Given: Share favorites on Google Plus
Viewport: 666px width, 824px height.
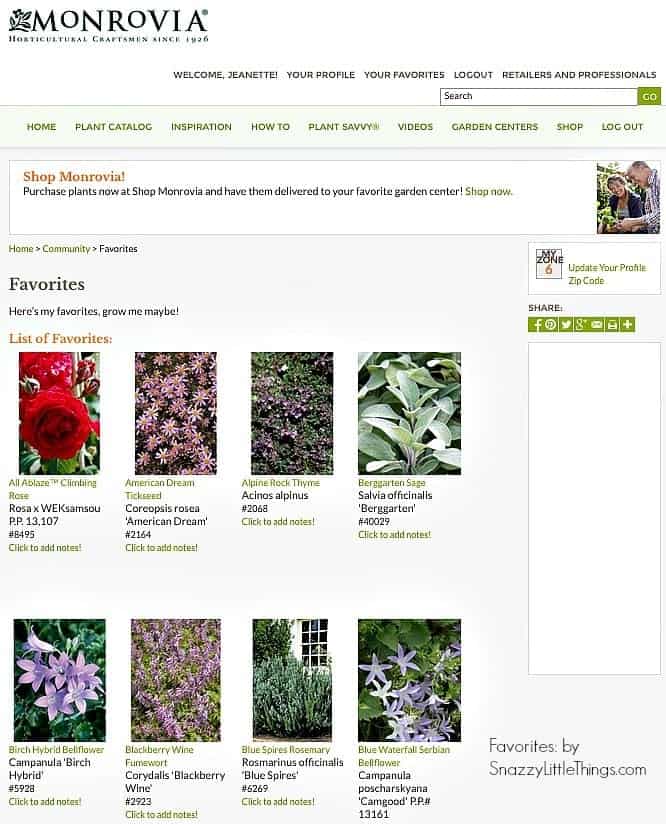Looking at the screenshot, I should (x=581, y=324).
